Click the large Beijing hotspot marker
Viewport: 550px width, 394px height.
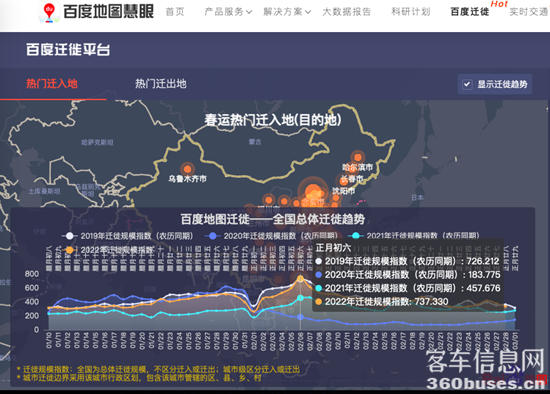pos(313,192)
